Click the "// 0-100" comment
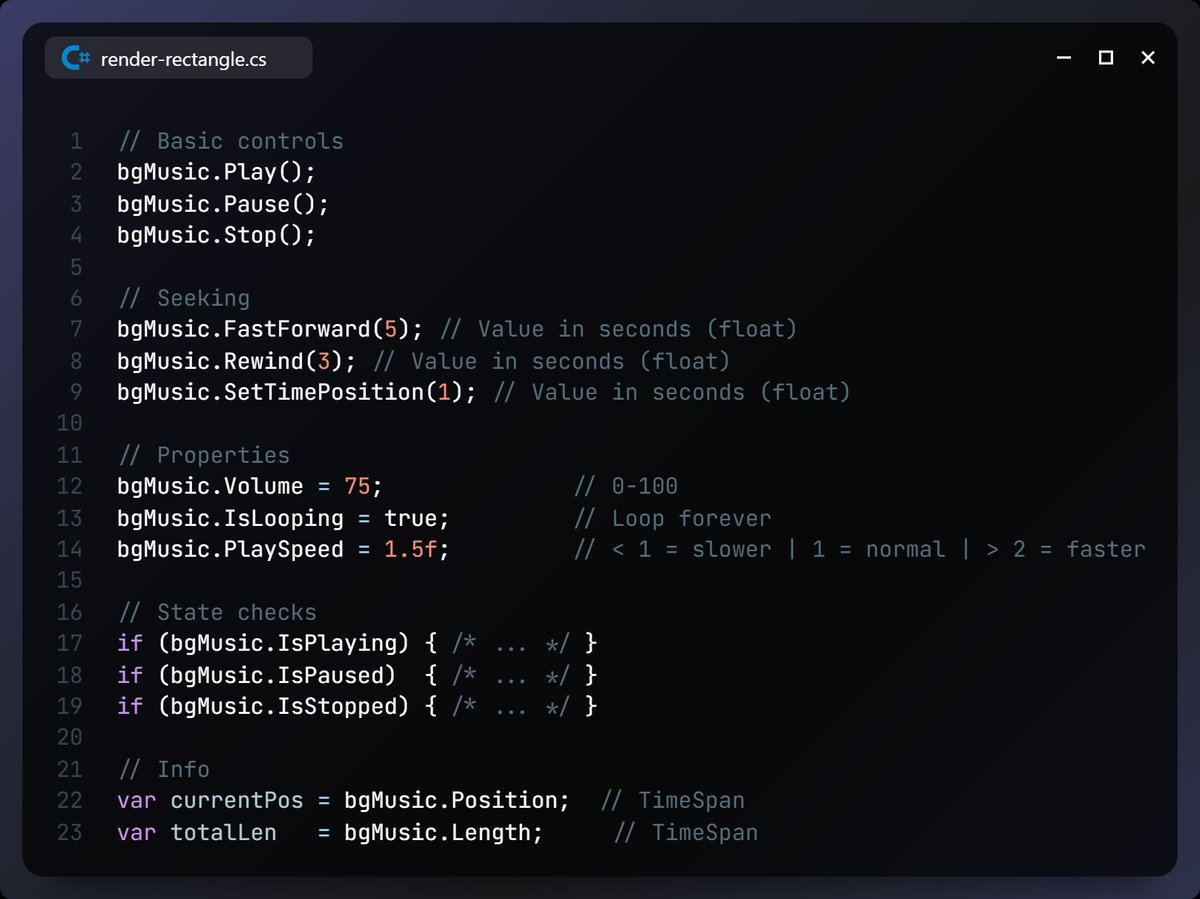This screenshot has height=899, width=1200. click(625, 487)
